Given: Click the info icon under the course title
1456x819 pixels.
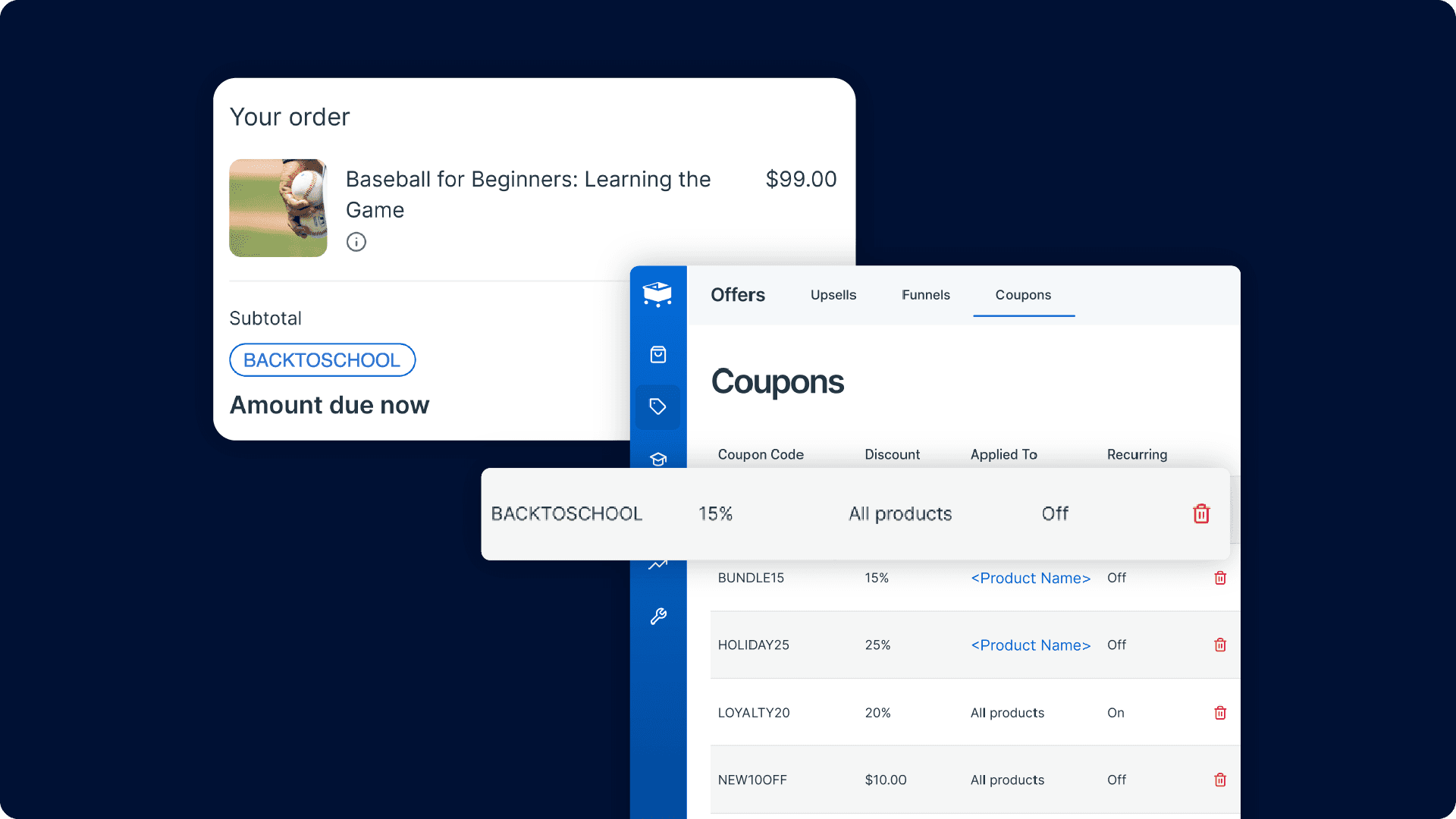Looking at the screenshot, I should coord(356,242).
